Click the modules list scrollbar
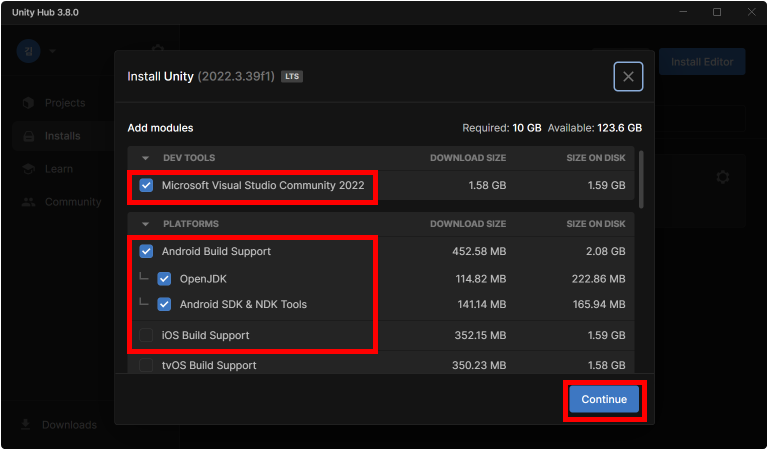Viewport: 769px width, 451px height. (x=641, y=179)
